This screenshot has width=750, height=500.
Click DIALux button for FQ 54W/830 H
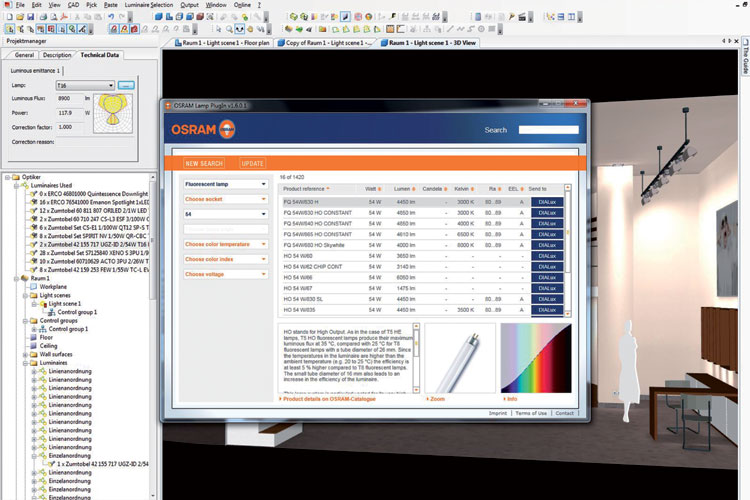(547, 202)
